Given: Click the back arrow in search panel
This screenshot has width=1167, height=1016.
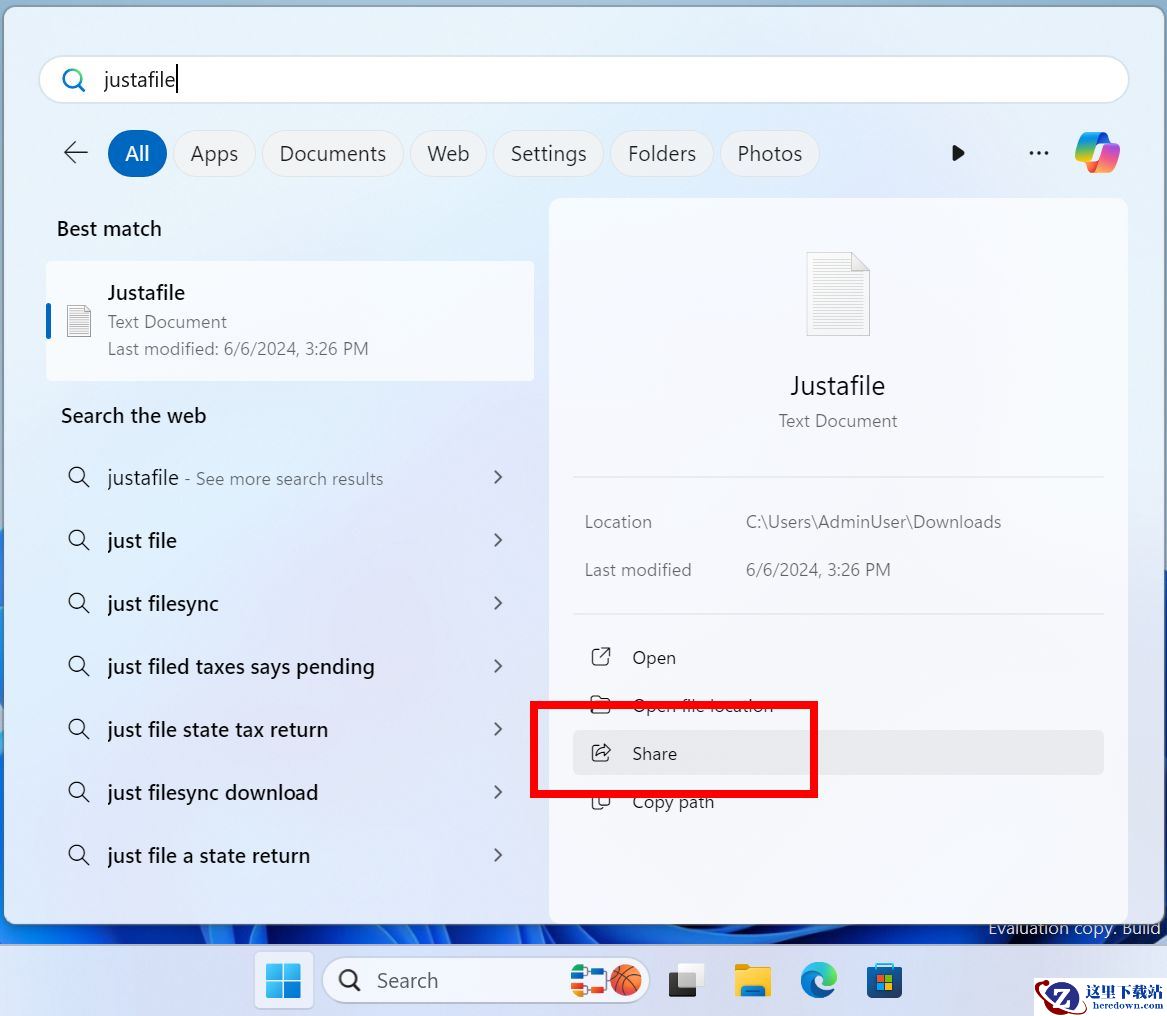Looking at the screenshot, I should pos(76,153).
